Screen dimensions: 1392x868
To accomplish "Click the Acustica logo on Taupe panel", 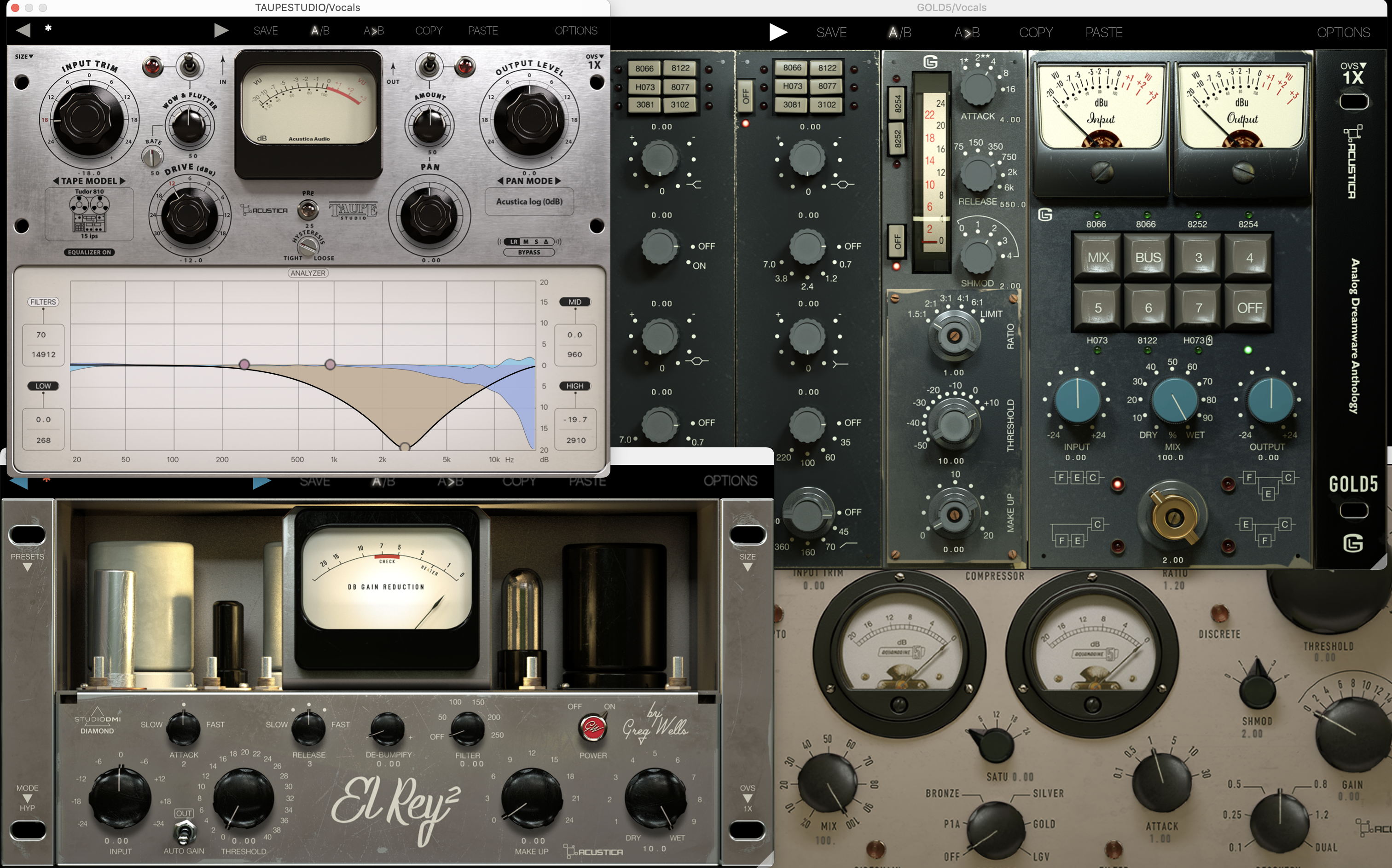I will click(265, 210).
